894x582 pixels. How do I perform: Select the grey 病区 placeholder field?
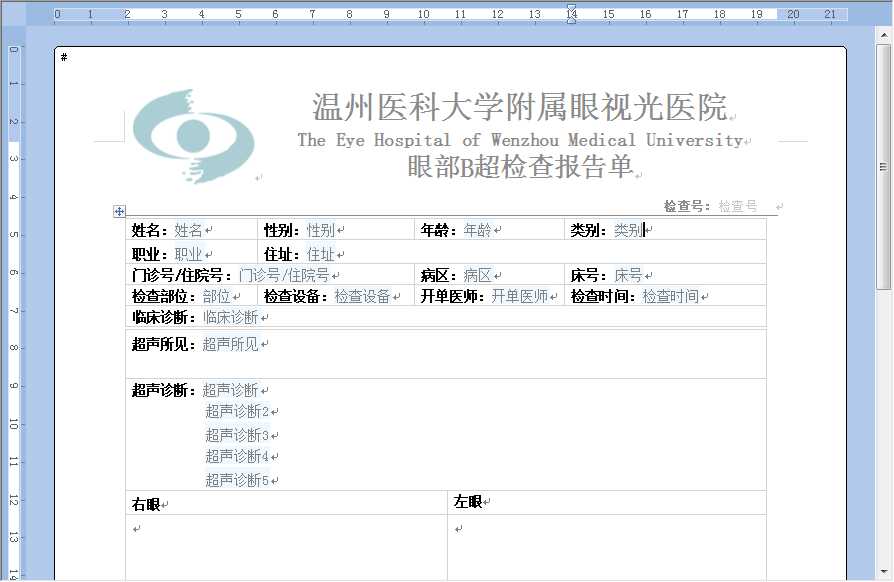click(x=477, y=275)
